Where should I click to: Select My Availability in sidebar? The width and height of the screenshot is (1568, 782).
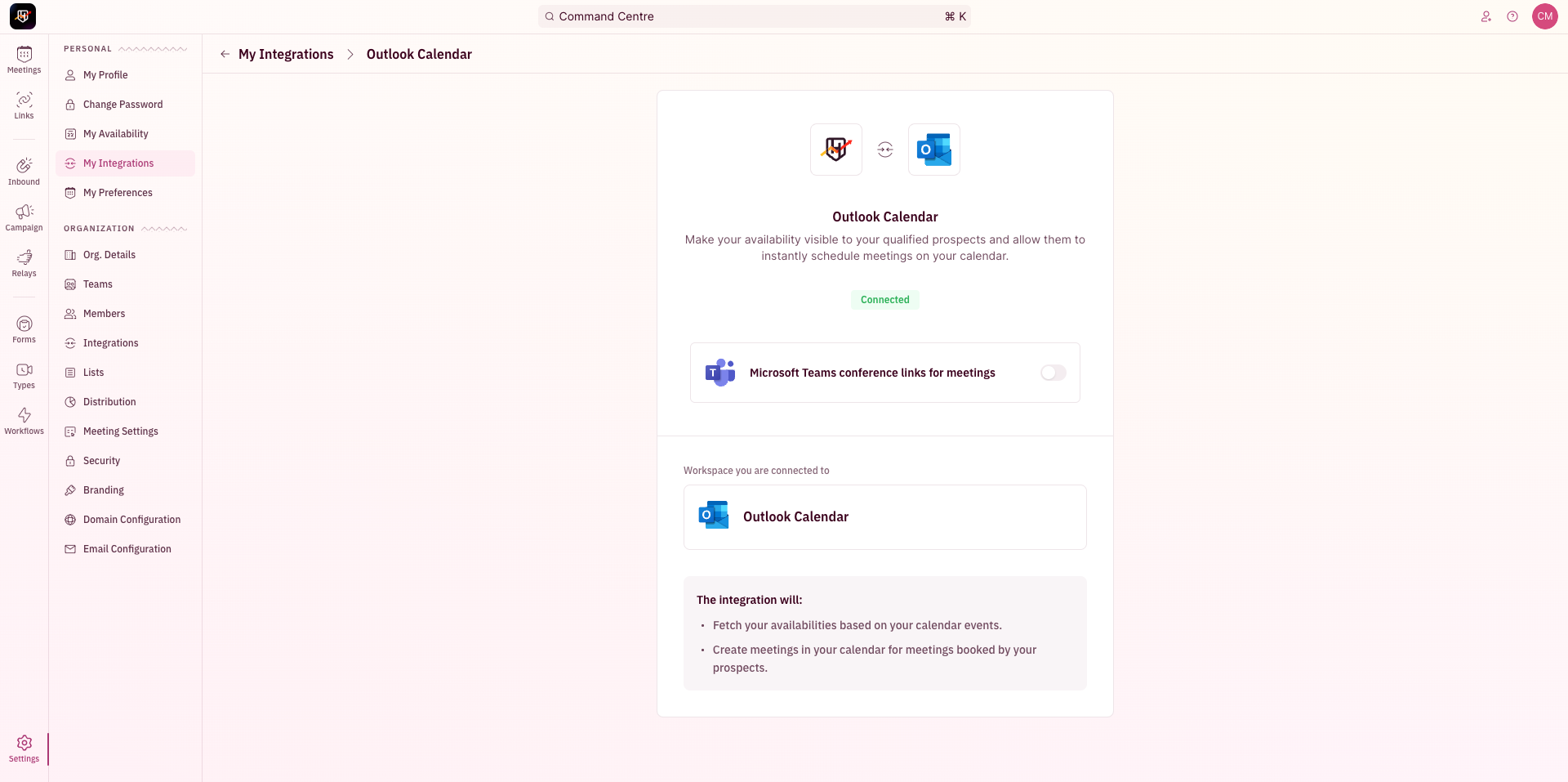click(125, 134)
